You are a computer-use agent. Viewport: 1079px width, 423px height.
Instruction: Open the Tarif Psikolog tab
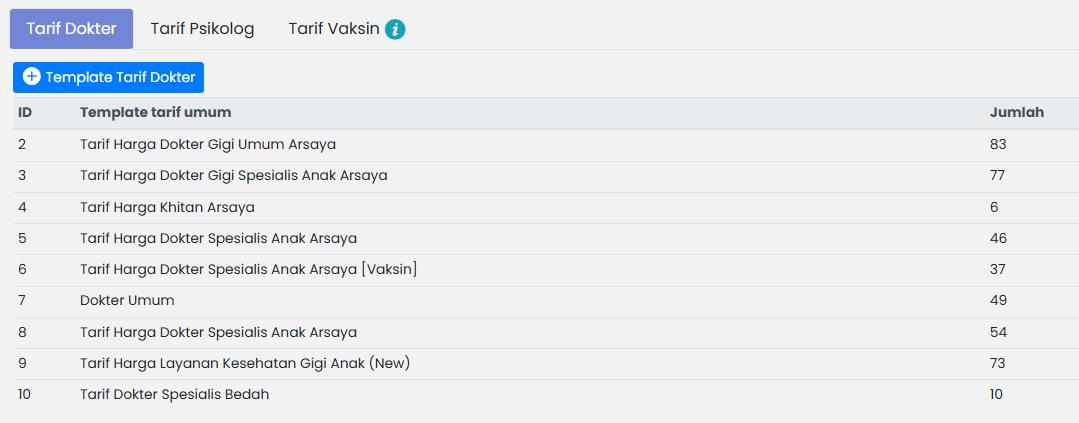pos(202,29)
